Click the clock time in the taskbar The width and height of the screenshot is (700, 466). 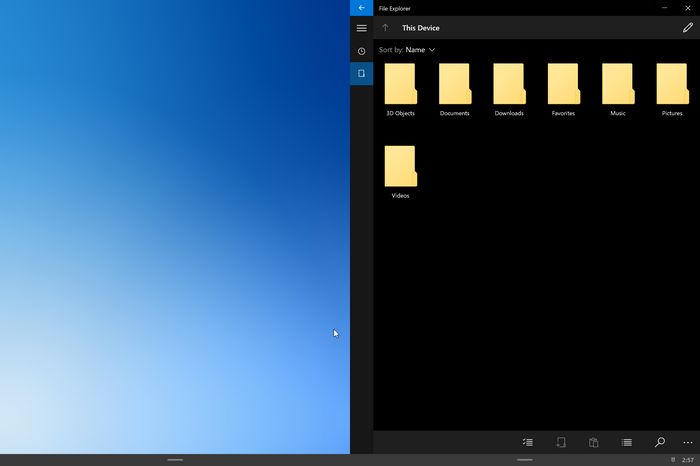687,460
